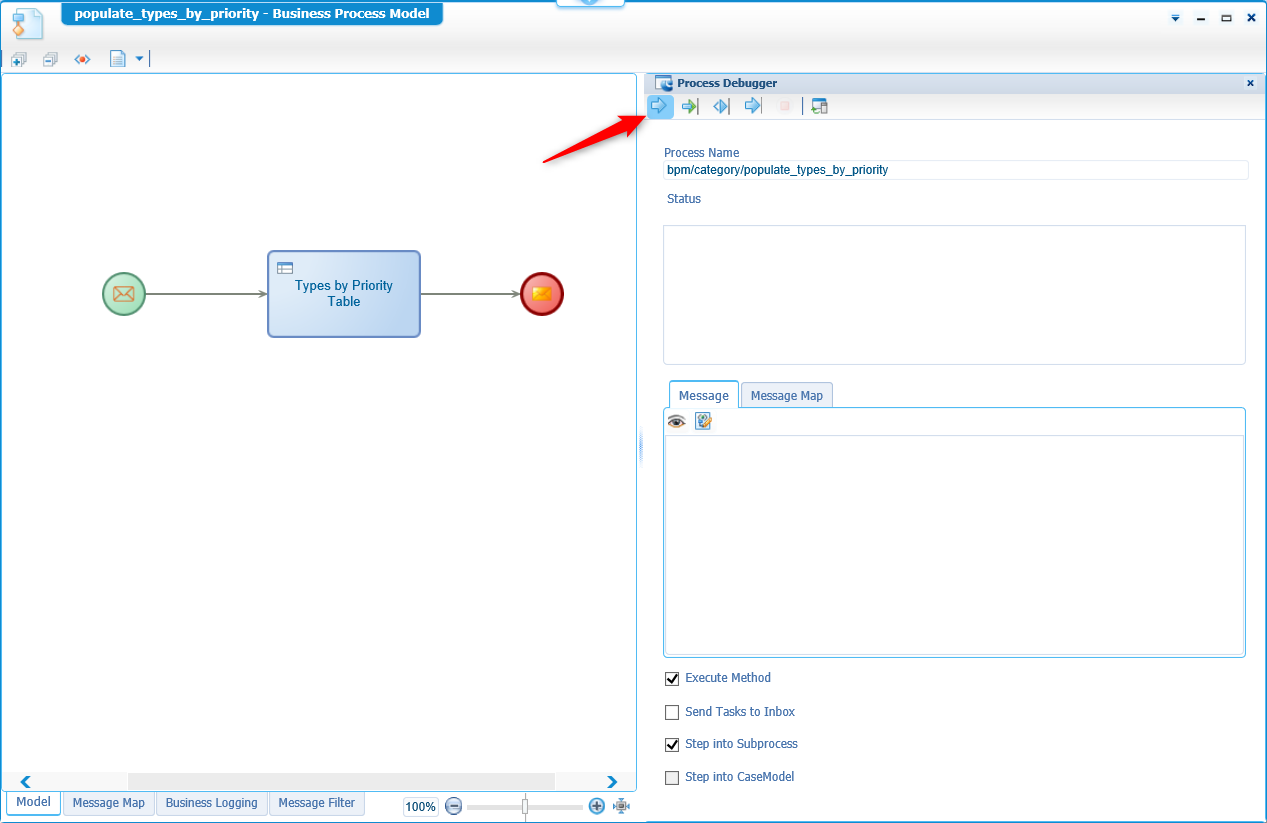This screenshot has height=823, width=1267.
Task: Enable Send Tasks to Inbox
Action: coord(672,713)
